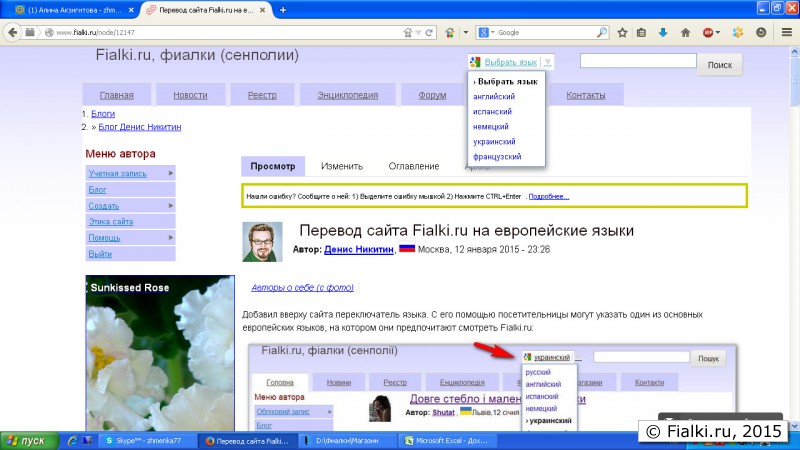Switch to Microsoft Excel taskbar button
This screenshot has height=450, width=800.
click(x=447, y=441)
